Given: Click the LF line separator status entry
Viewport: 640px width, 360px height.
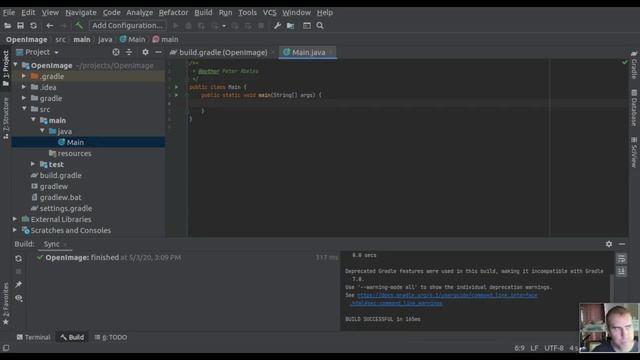Looking at the screenshot, I should tap(534, 348).
